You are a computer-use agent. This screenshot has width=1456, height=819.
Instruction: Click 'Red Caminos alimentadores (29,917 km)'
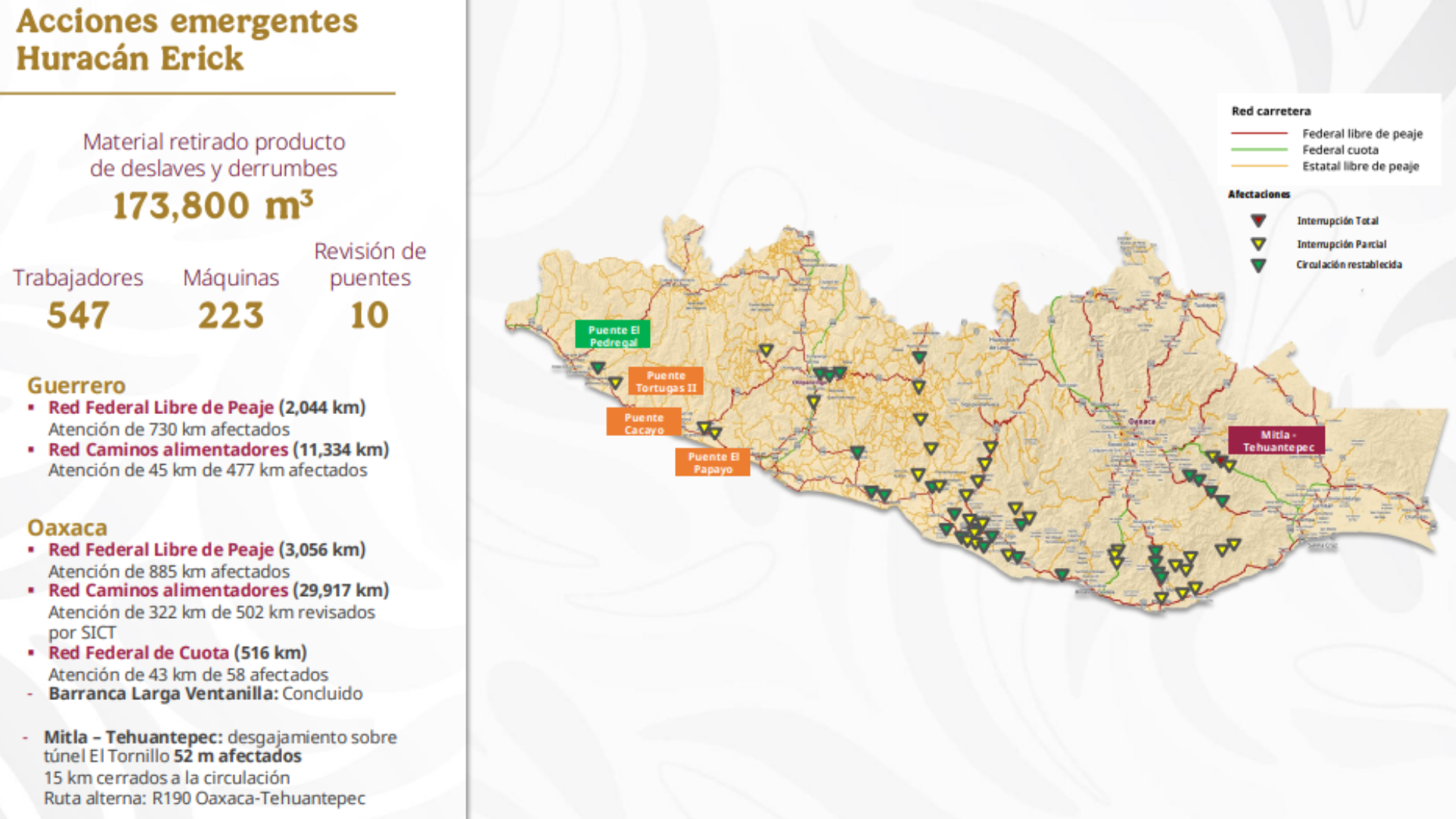[x=218, y=590]
